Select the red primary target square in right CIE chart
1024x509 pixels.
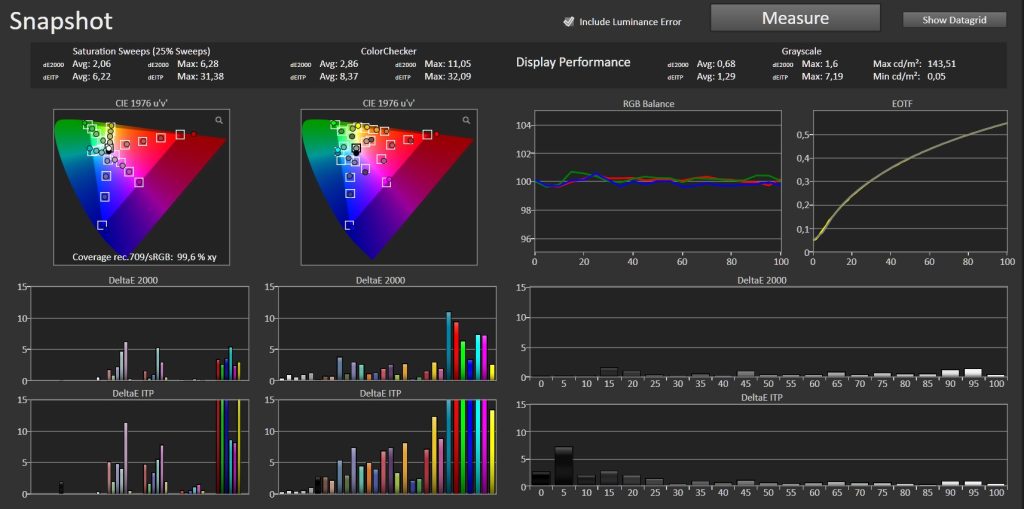coord(428,134)
